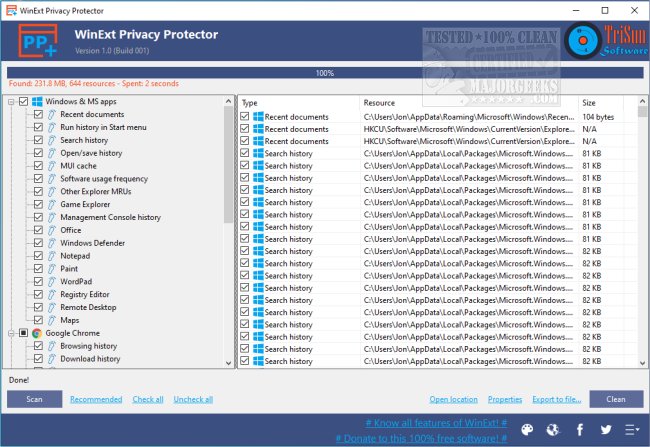Image resolution: width=650 pixels, height=447 pixels.
Task: Click the brush icon next to Notepad
Action: point(51,256)
